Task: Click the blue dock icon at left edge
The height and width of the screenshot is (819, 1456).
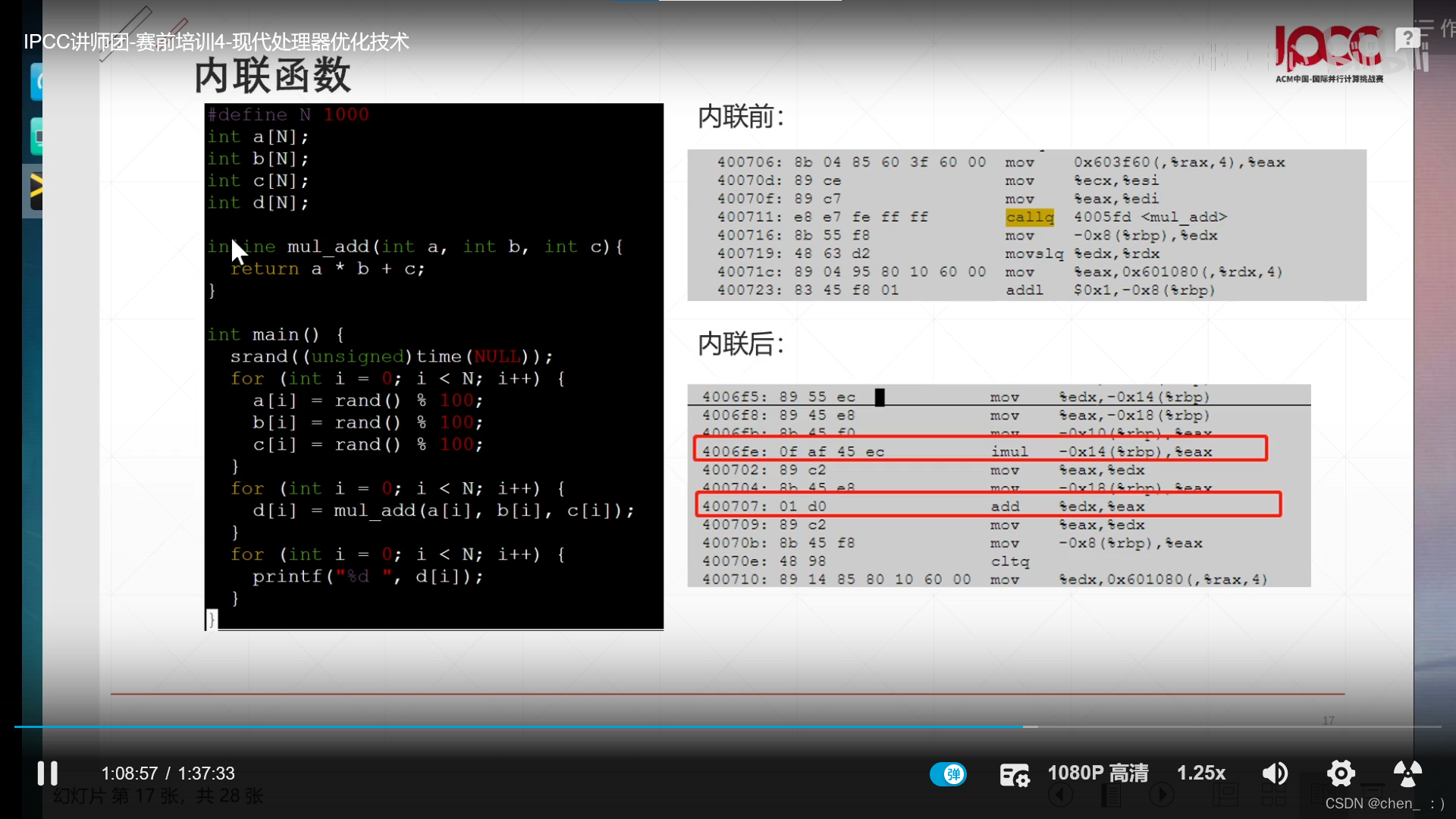Action: (36, 82)
